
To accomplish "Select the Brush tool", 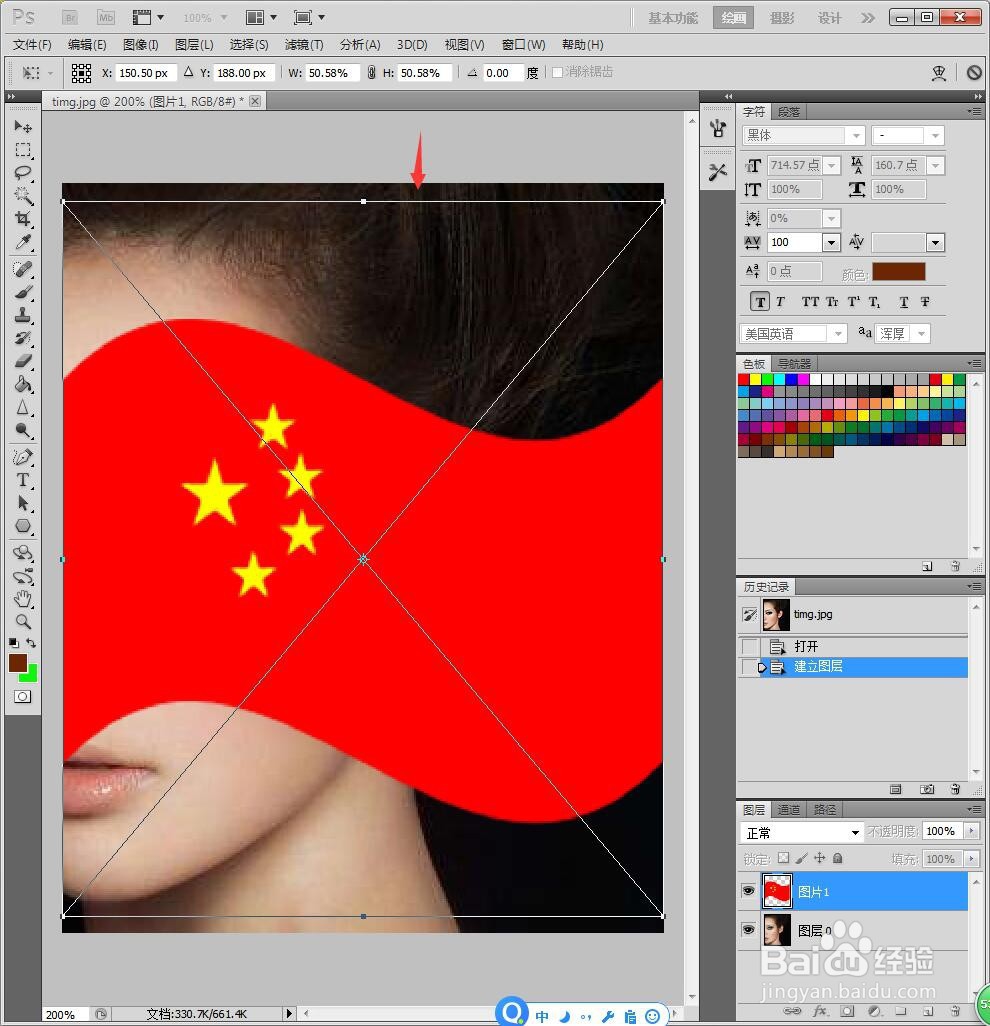I will pyautogui.click(x=23, y=292).
